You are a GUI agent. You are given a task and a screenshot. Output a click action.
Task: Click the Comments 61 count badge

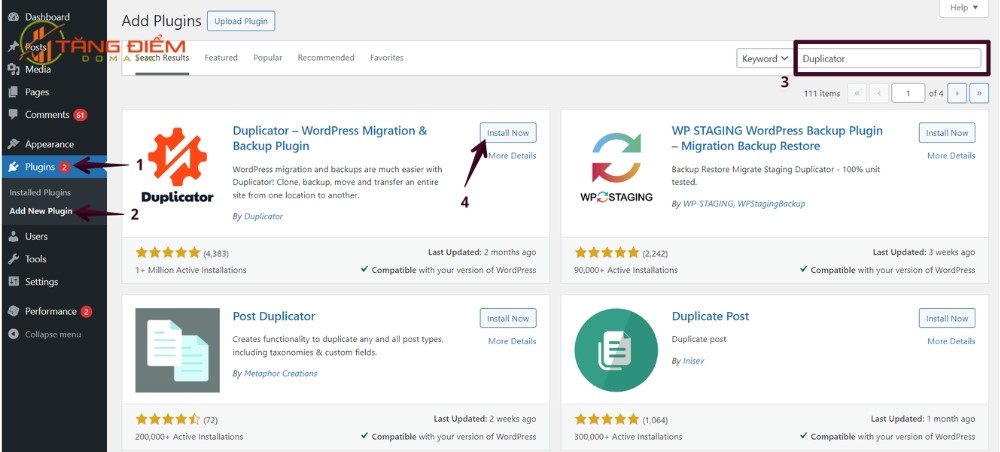[80, 115]
